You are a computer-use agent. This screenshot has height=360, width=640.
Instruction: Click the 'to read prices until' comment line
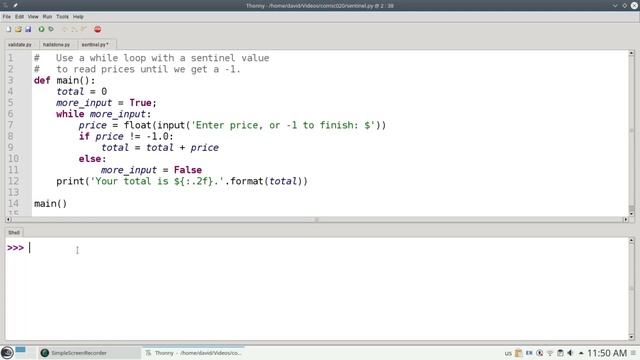(137, 69)
